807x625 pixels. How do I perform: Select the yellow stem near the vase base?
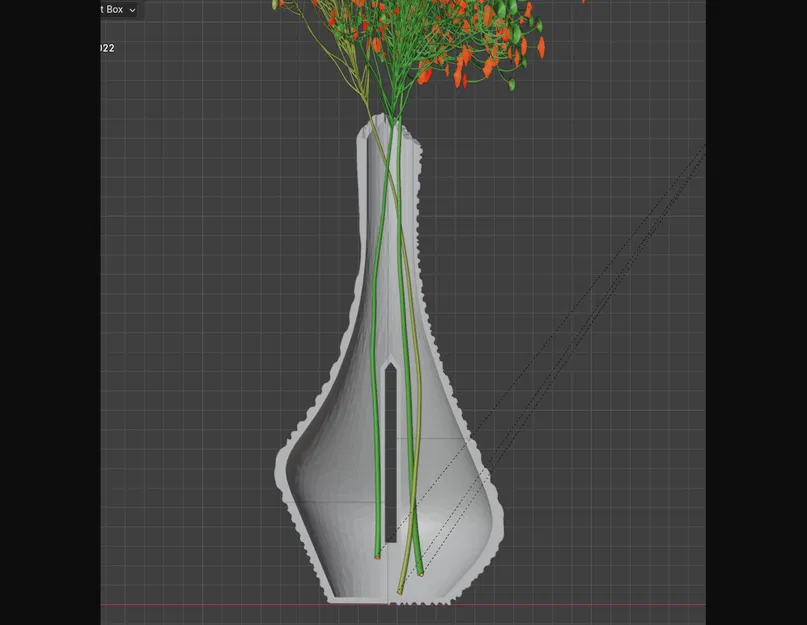click(408, 560)
